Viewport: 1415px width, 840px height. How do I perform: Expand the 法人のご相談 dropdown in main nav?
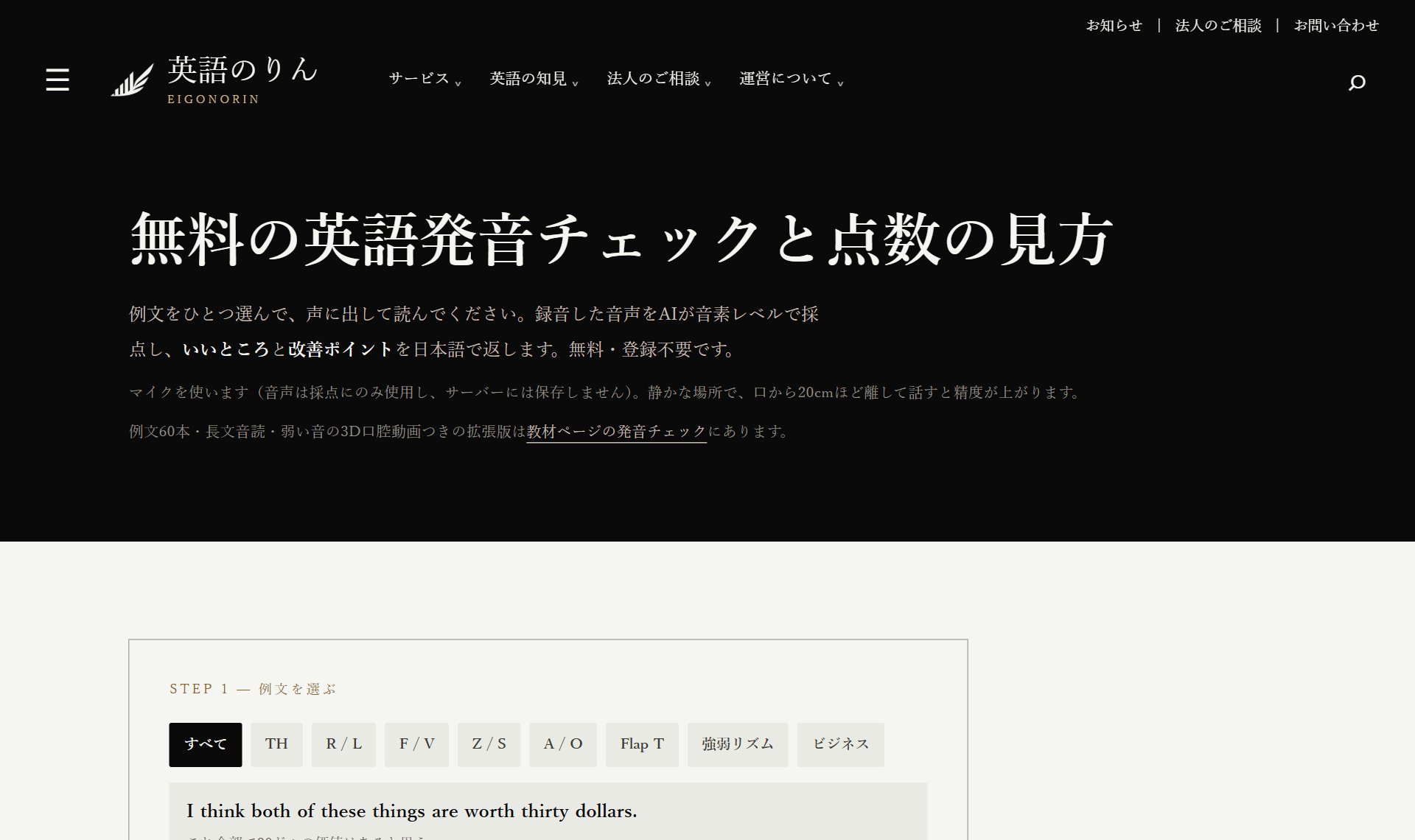pyautogui.click(x=659, y=79)
